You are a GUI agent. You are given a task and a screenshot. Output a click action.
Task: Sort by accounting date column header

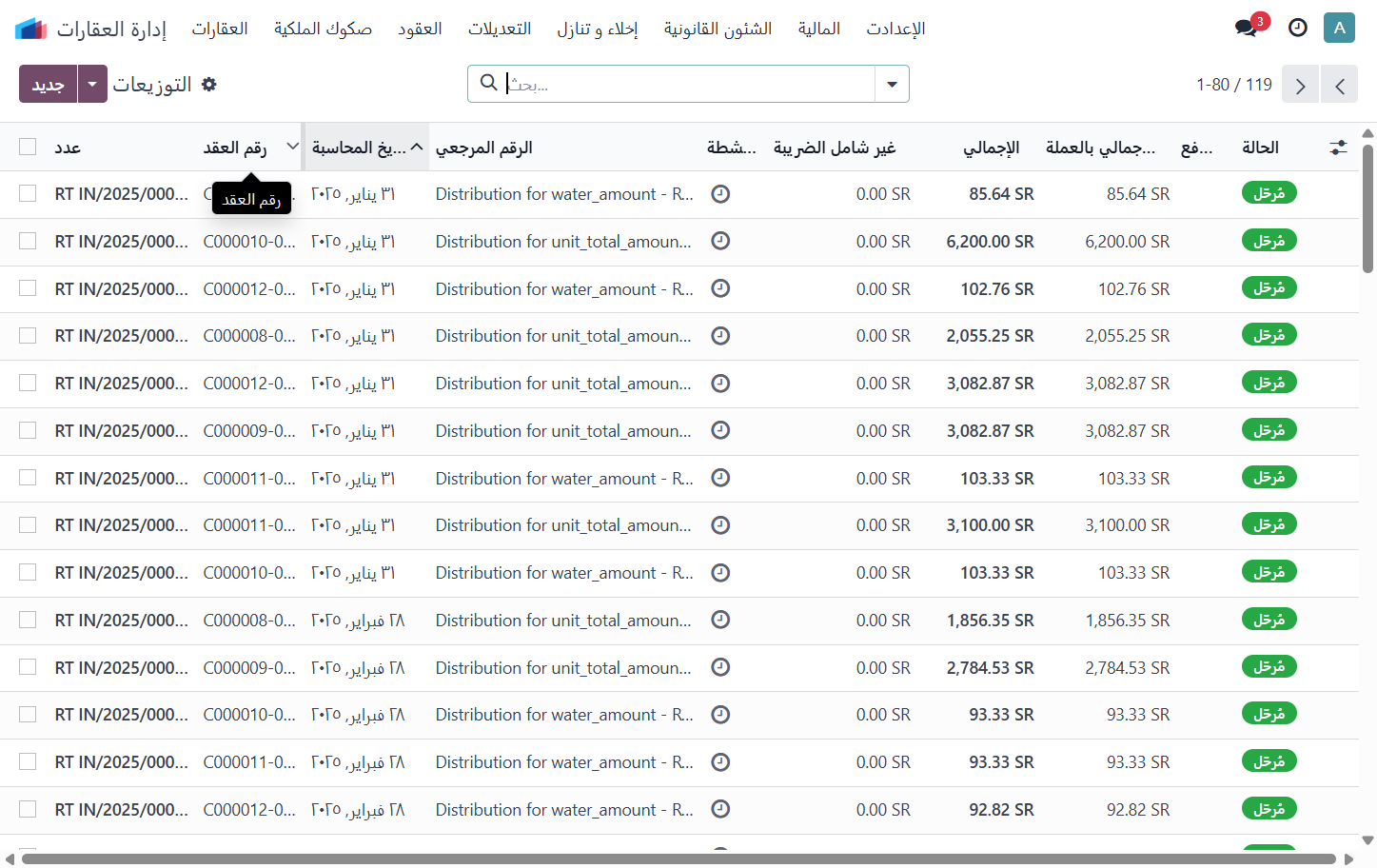(x=366, y=148)
